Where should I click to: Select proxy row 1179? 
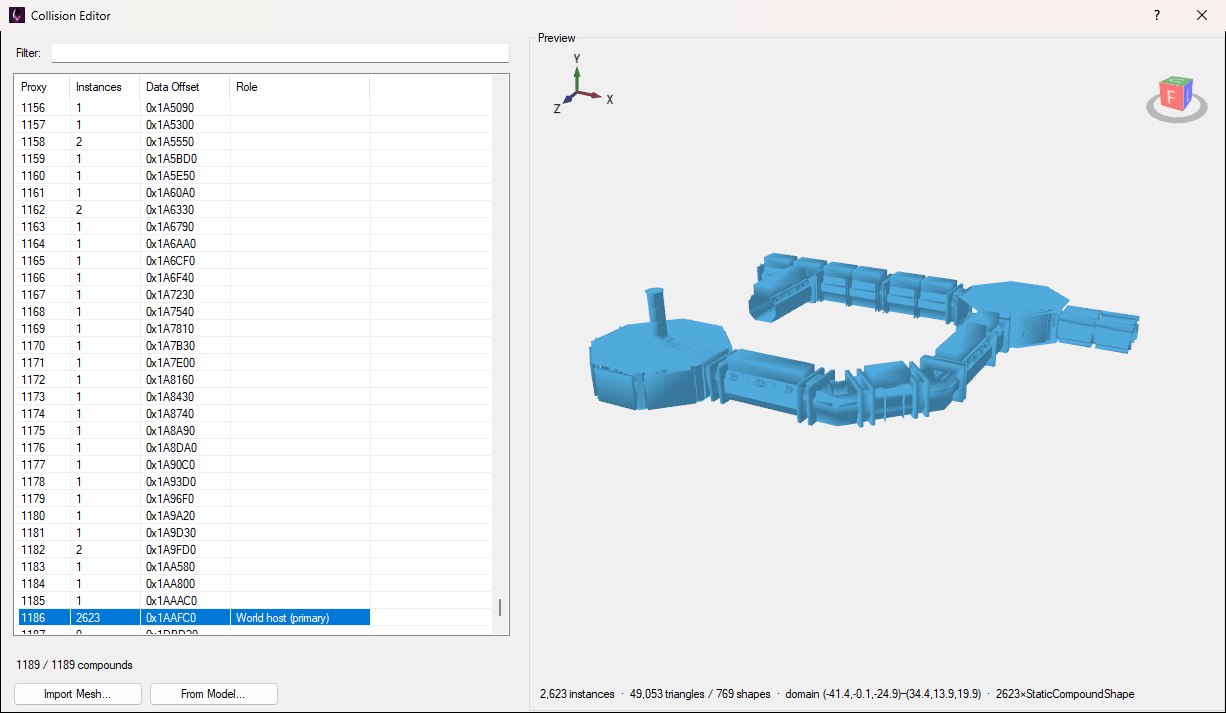click(194, 499)
